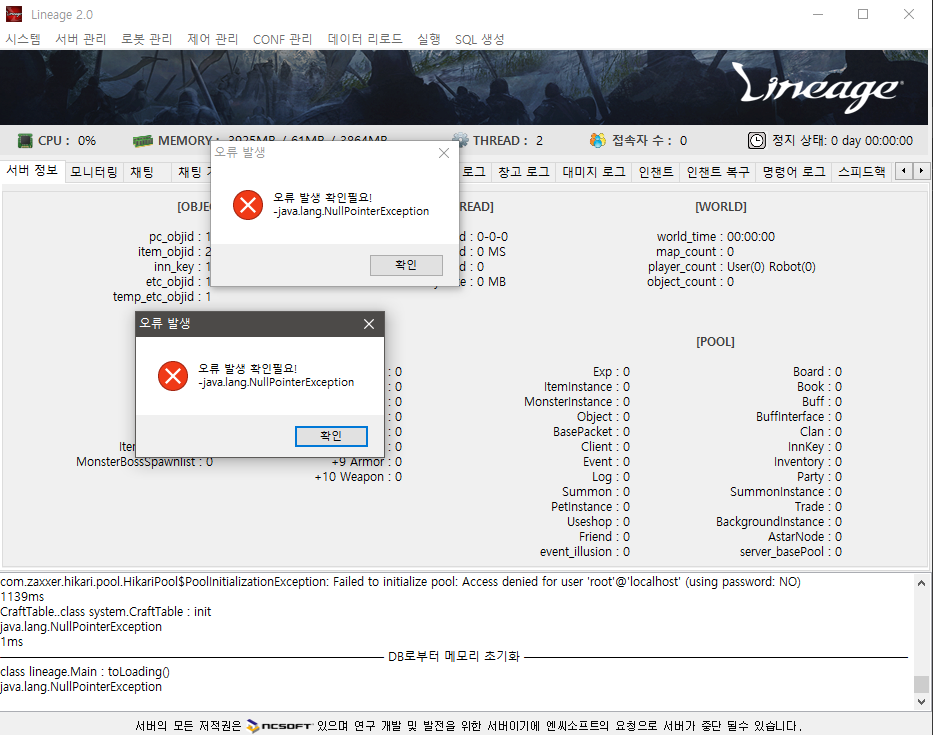
Task: Open the 시스템 menu
Action: 23,39
